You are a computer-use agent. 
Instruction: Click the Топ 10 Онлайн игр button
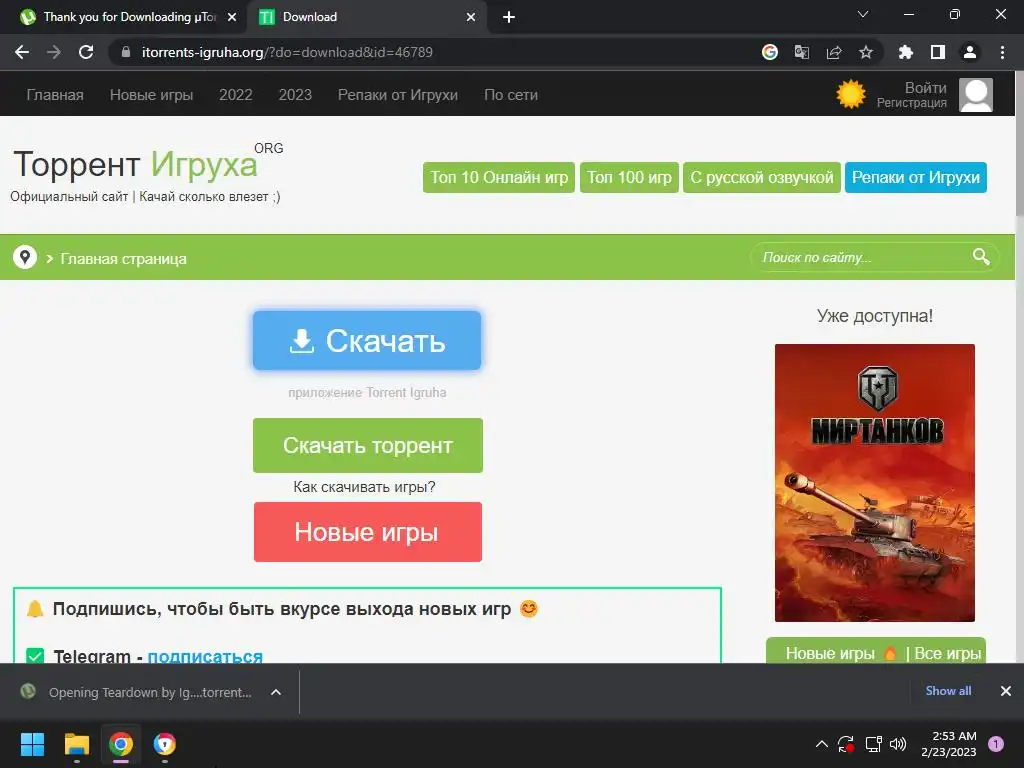click(x=499, y=178)
